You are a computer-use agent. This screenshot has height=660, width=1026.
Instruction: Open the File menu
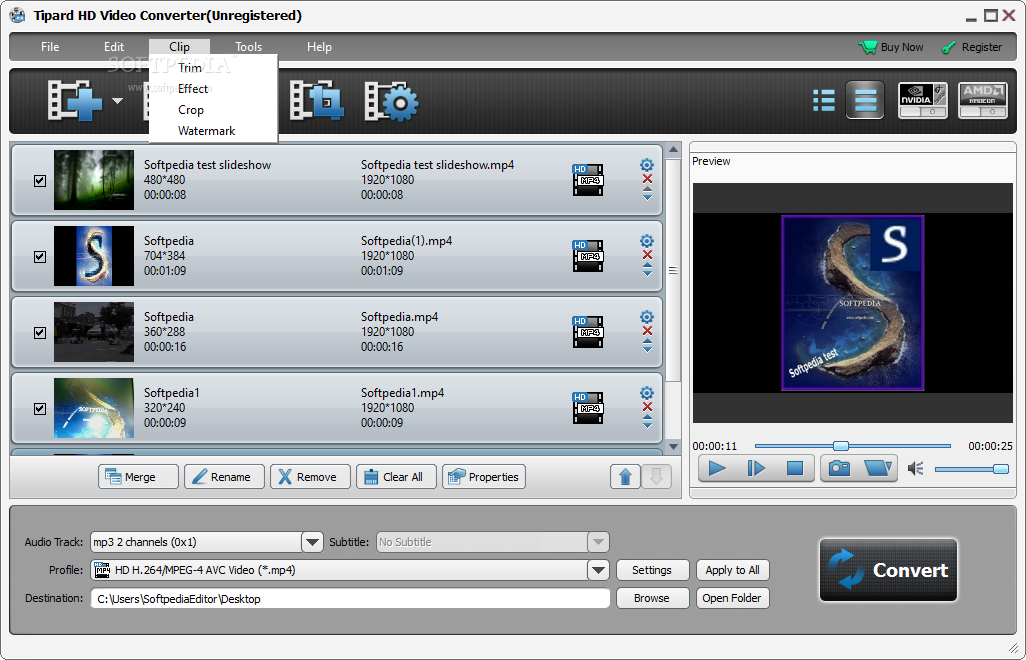(50, 47)
